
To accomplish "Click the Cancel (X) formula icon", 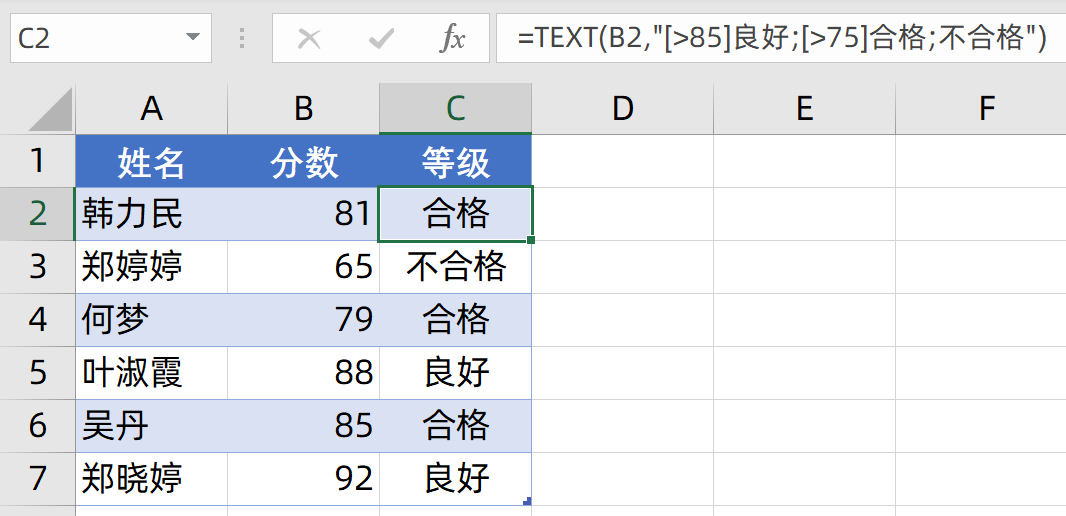I will click(309, 39).
